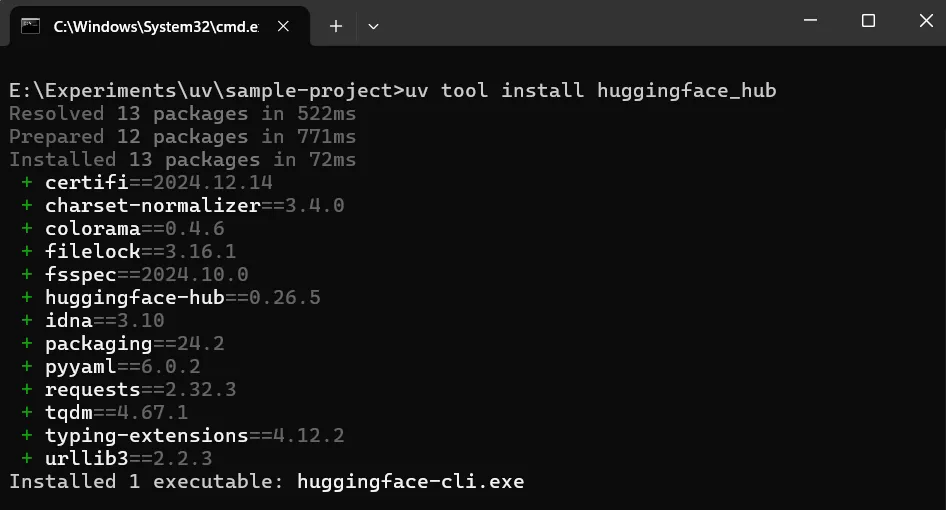This screenshot has height=510, width=946.
Task: Expand the new tab profile dropdown chevron
Action: (x=373, y=26)
